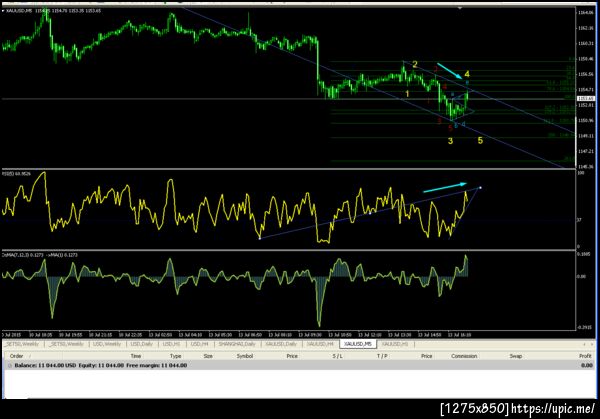Screen dimensions: 600x419
Task: Click the current price label 1153.65 on price scale
Action: click(x=584, y=99)
